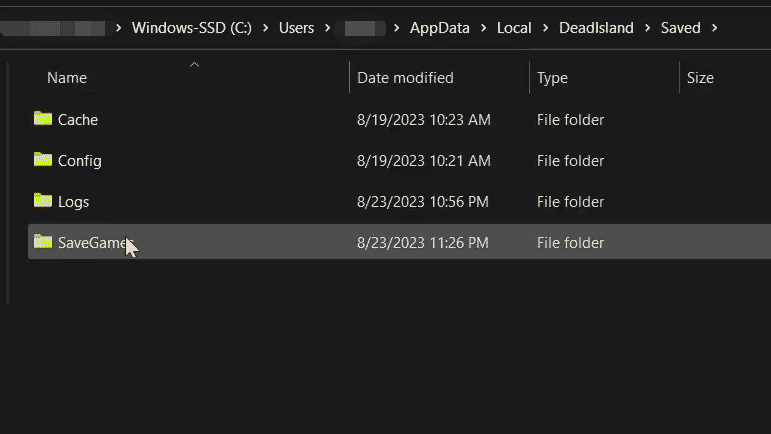Sort by the Name column header

click(67, 78)
